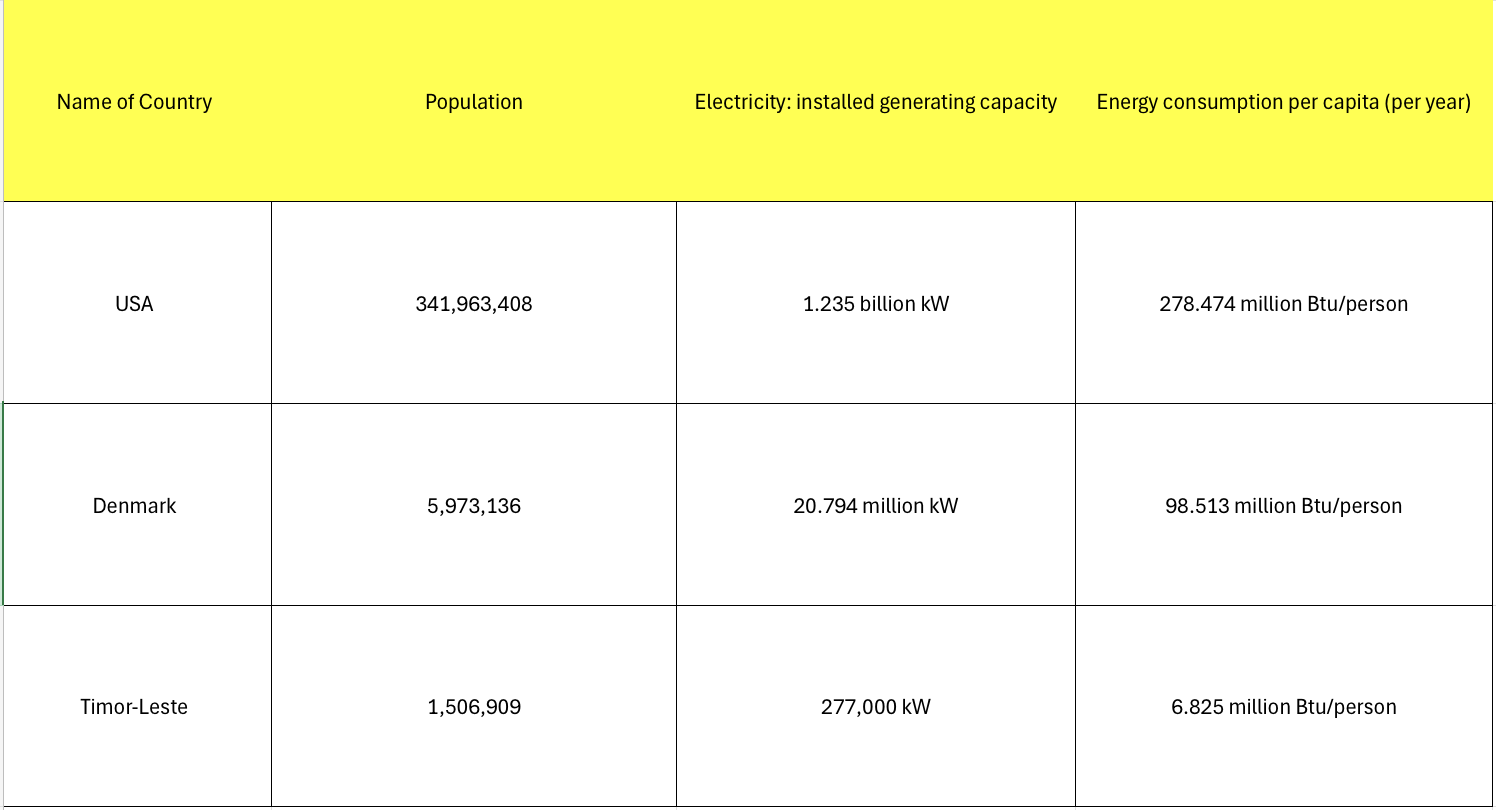Viewport: 1496px width, 810px height.
Task: Select the Timor-Leste country name cell
Action: click(x=134, y=707)
